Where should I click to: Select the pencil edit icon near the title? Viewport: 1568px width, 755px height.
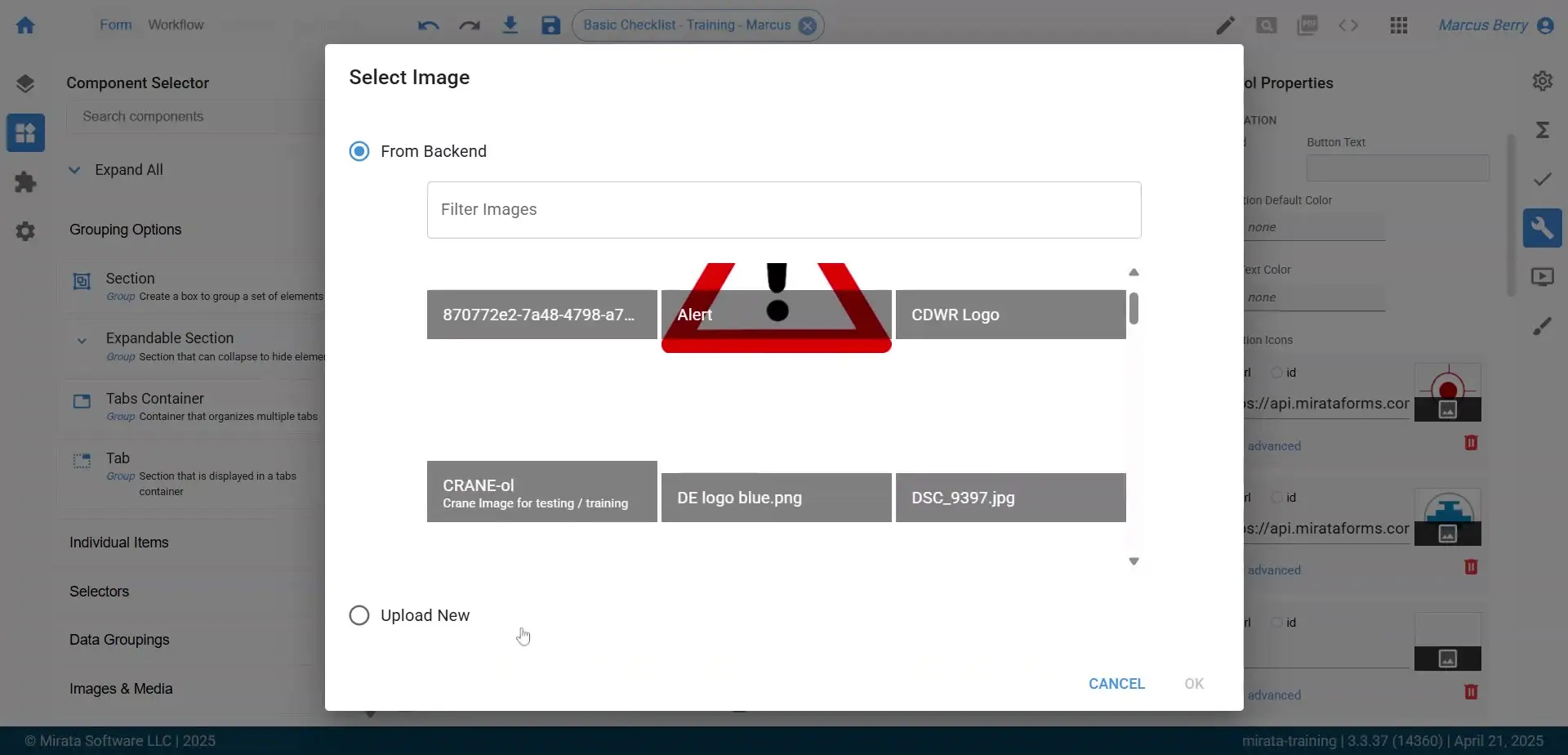1226,25
